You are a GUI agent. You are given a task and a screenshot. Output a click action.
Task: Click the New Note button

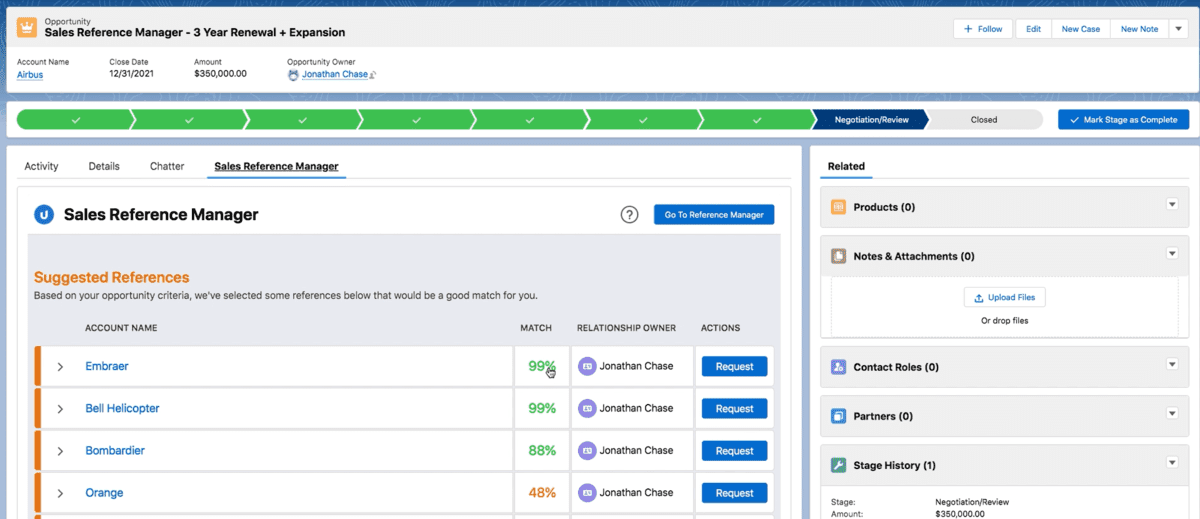[1139, 29]
